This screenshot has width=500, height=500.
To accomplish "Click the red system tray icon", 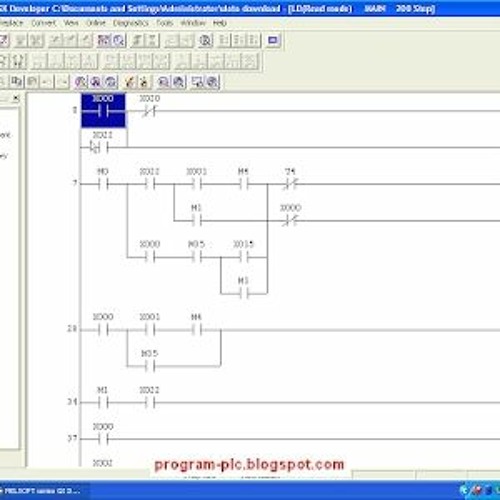I will 476,490.
